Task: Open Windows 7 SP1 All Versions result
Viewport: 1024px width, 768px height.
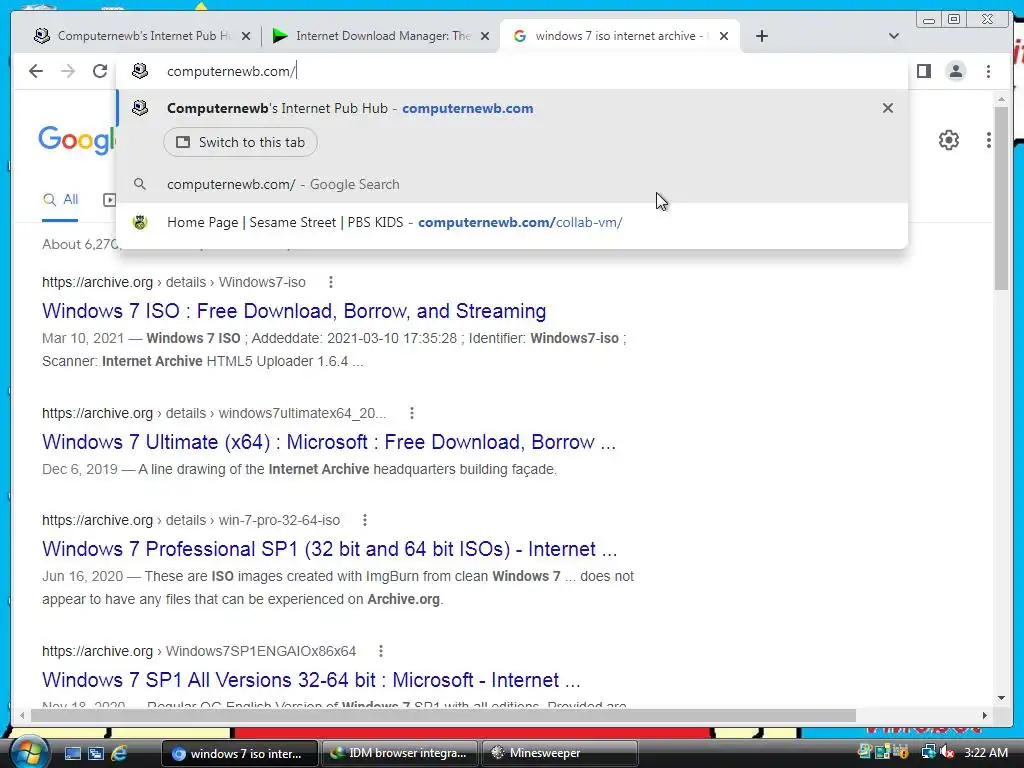Action: pos(311,680)
